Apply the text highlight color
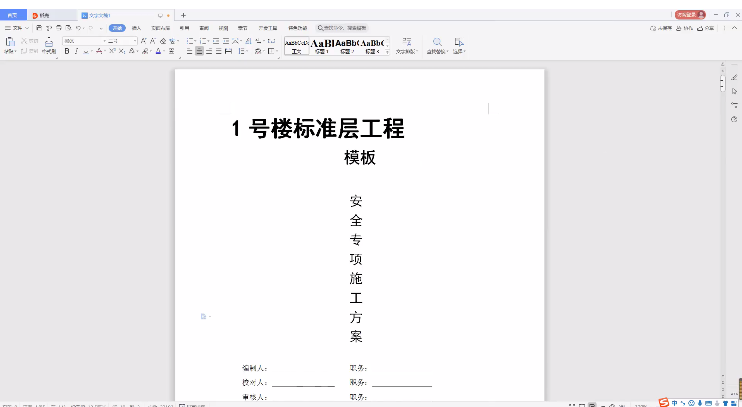742x407 pixels. click(x=144, y=51)
